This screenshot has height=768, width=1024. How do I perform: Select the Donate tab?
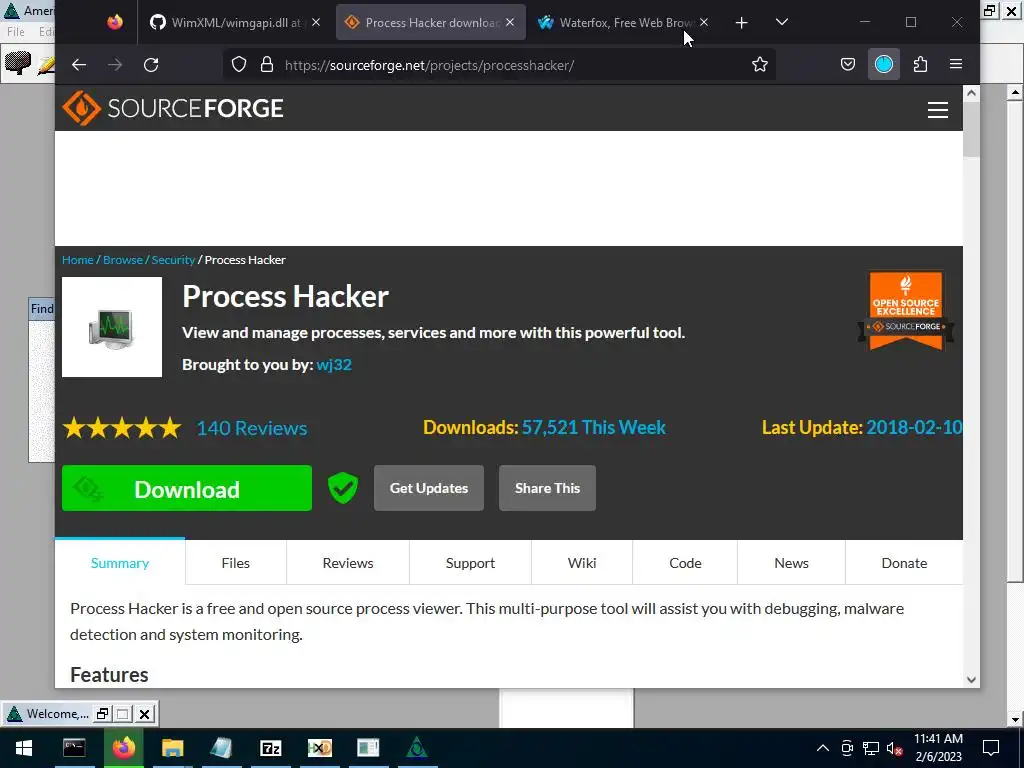[904, 563]
